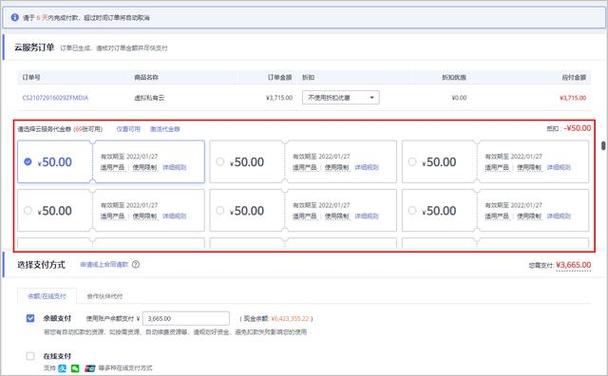Open 使用限制 on second-row right coupon
This screenshot has height=376, width=608.
(x=529, y=216)
